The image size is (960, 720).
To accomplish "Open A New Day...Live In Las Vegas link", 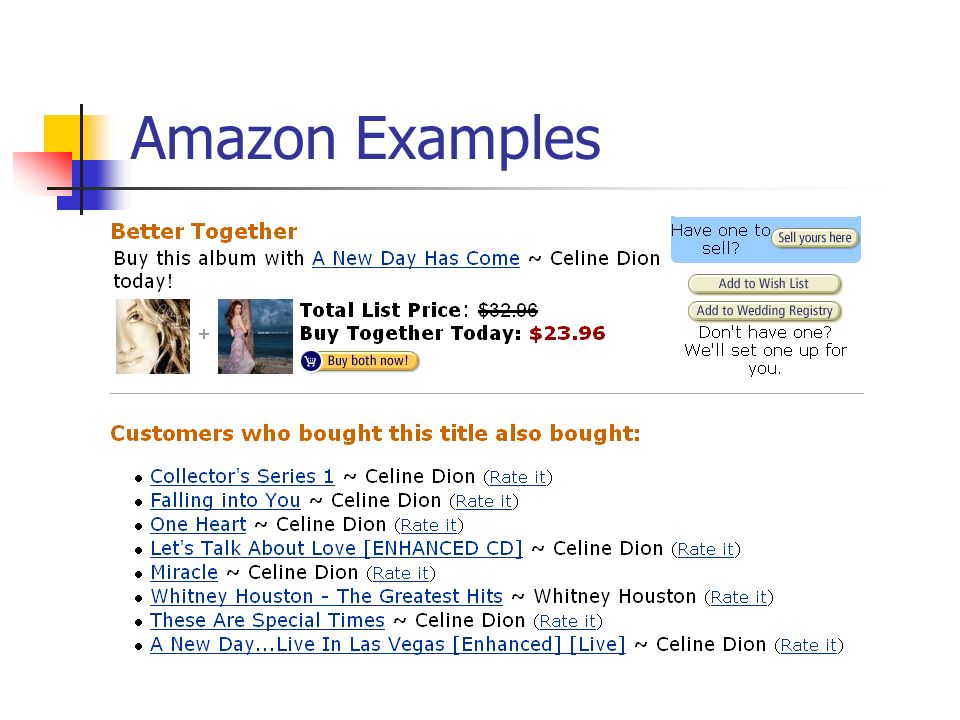I will point(388,645).
